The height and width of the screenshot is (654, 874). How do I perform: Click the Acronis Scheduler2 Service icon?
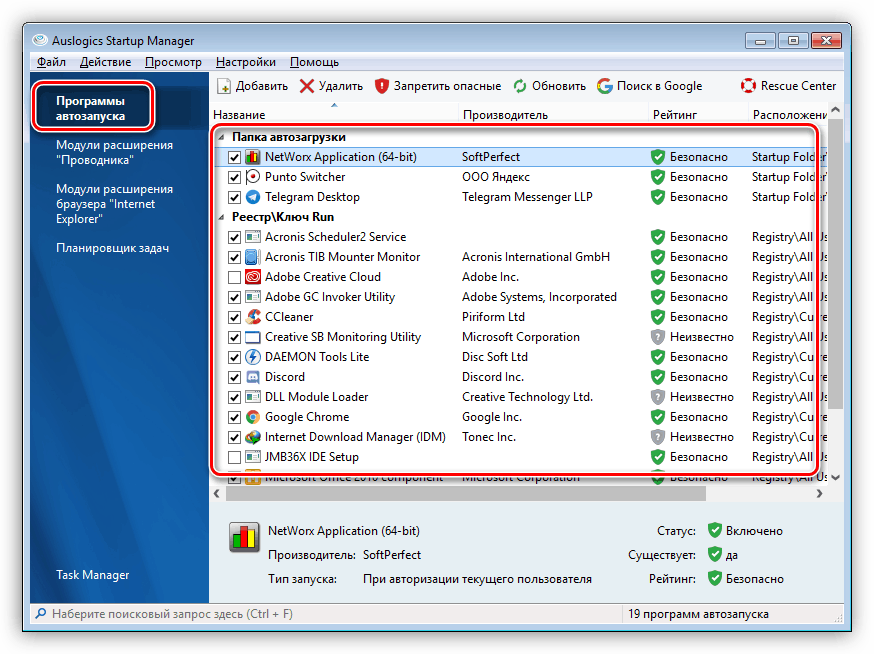(253, 237)
